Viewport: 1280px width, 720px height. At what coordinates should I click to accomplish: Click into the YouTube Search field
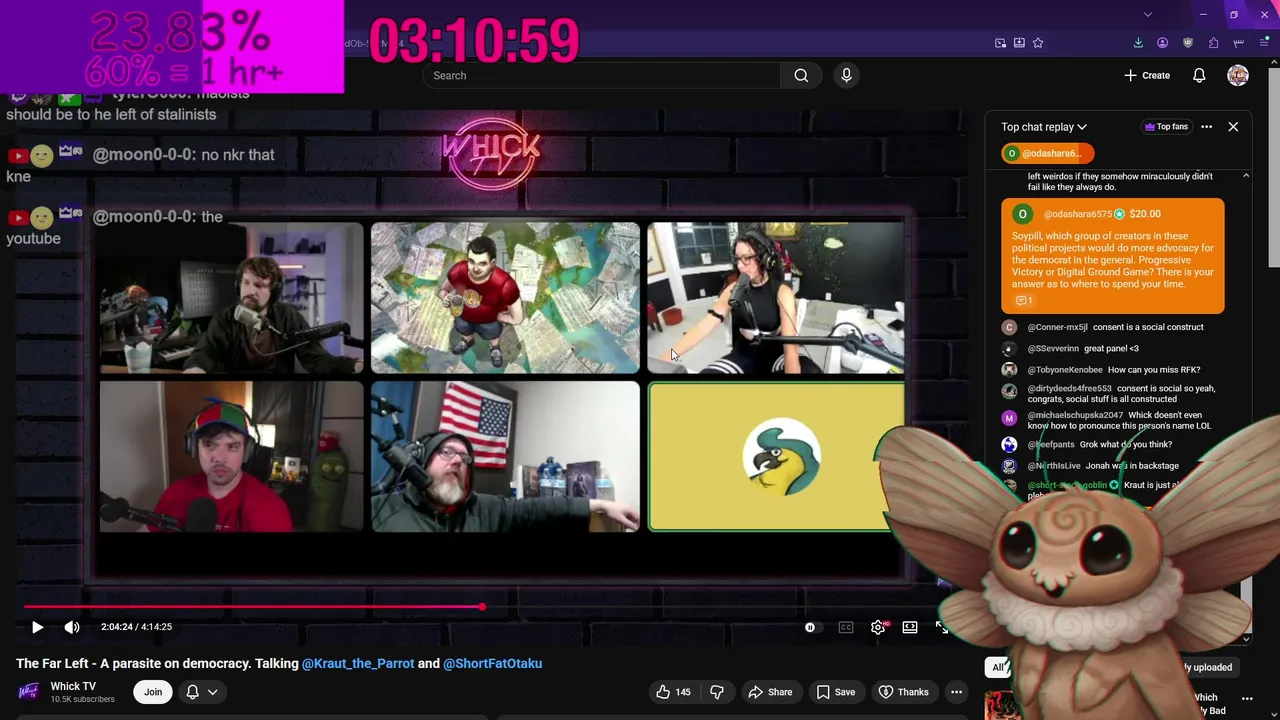pos(601,75)
